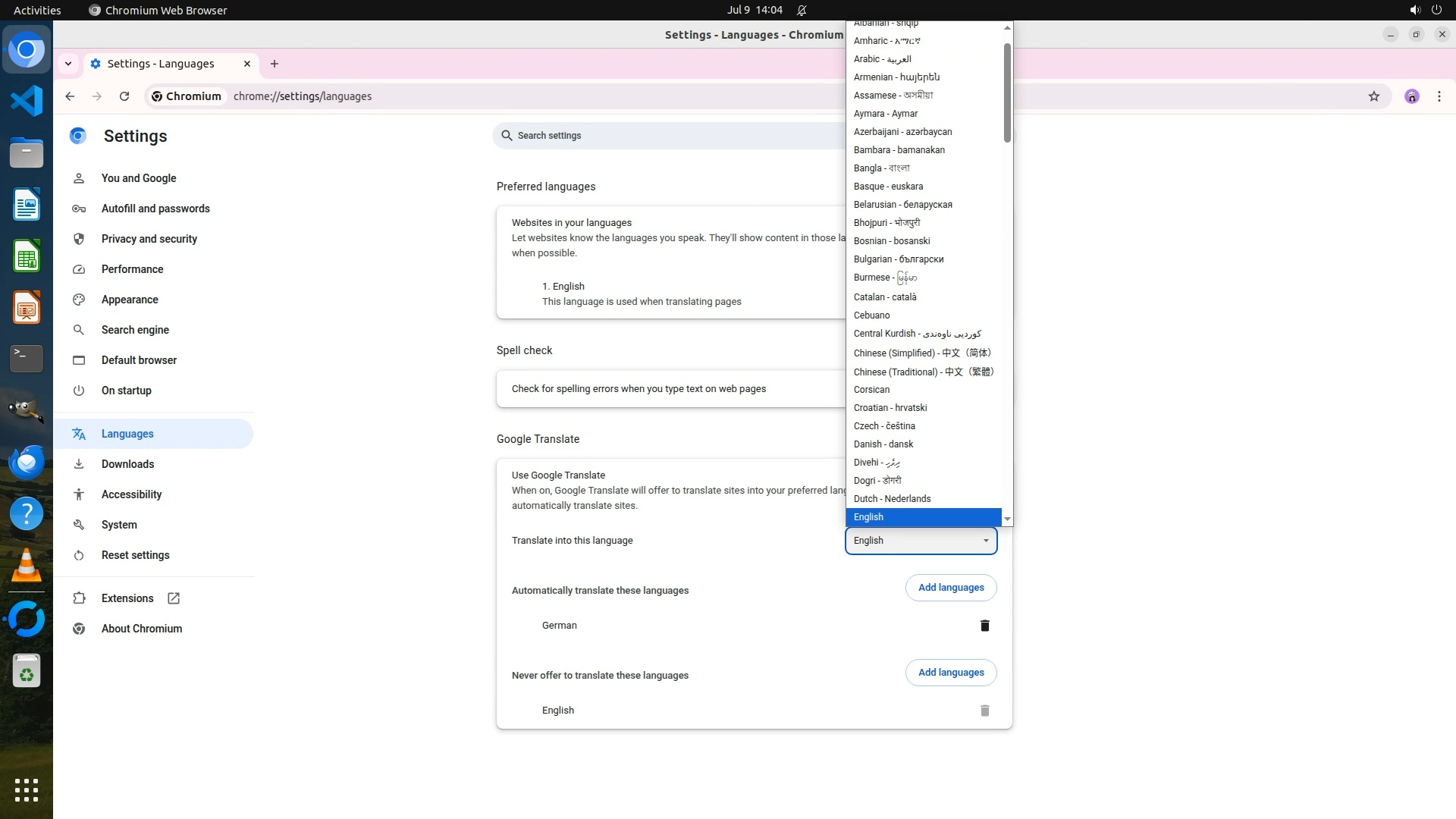Choose Dutch - Nederlands from the list
This screenshot has height=819, width=1456.
coord(892,499)
